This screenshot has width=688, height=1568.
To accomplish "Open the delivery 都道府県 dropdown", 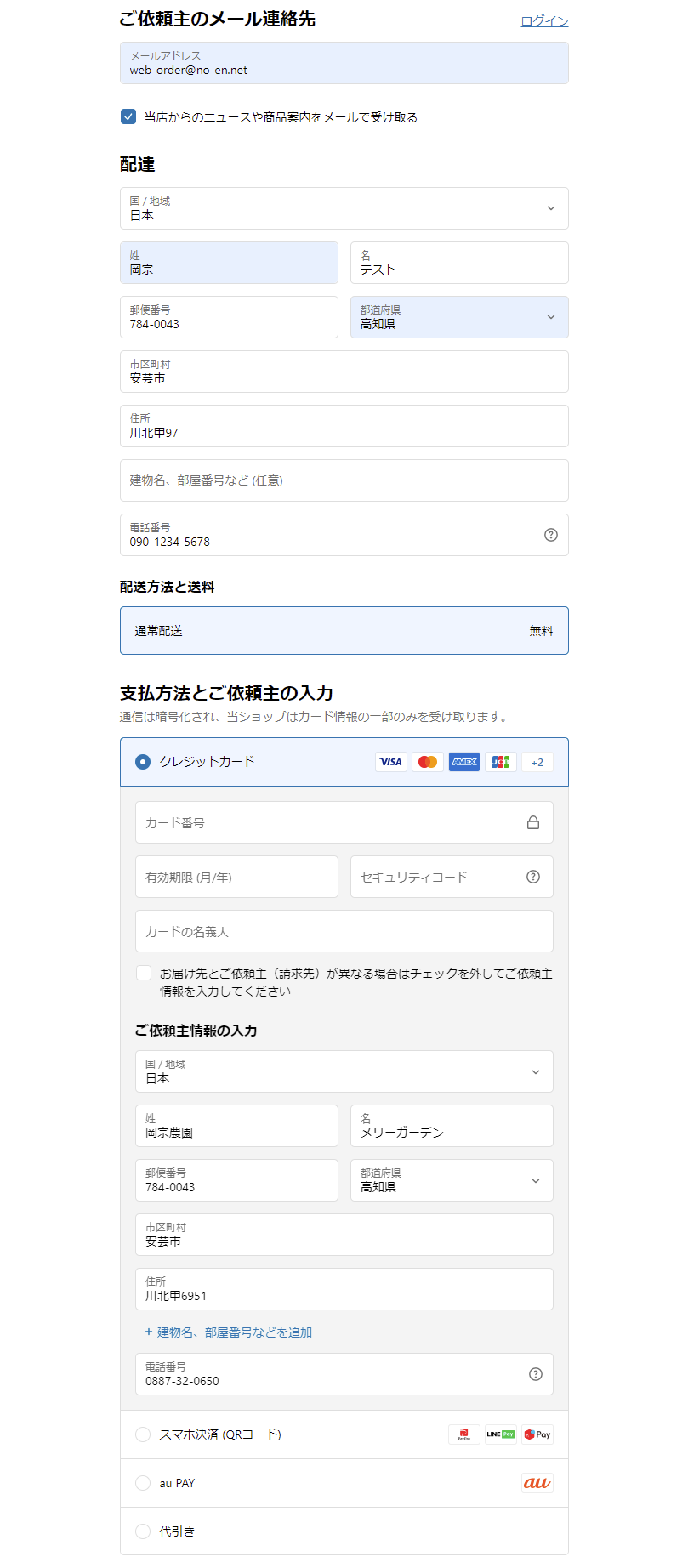I will (459, 317).
